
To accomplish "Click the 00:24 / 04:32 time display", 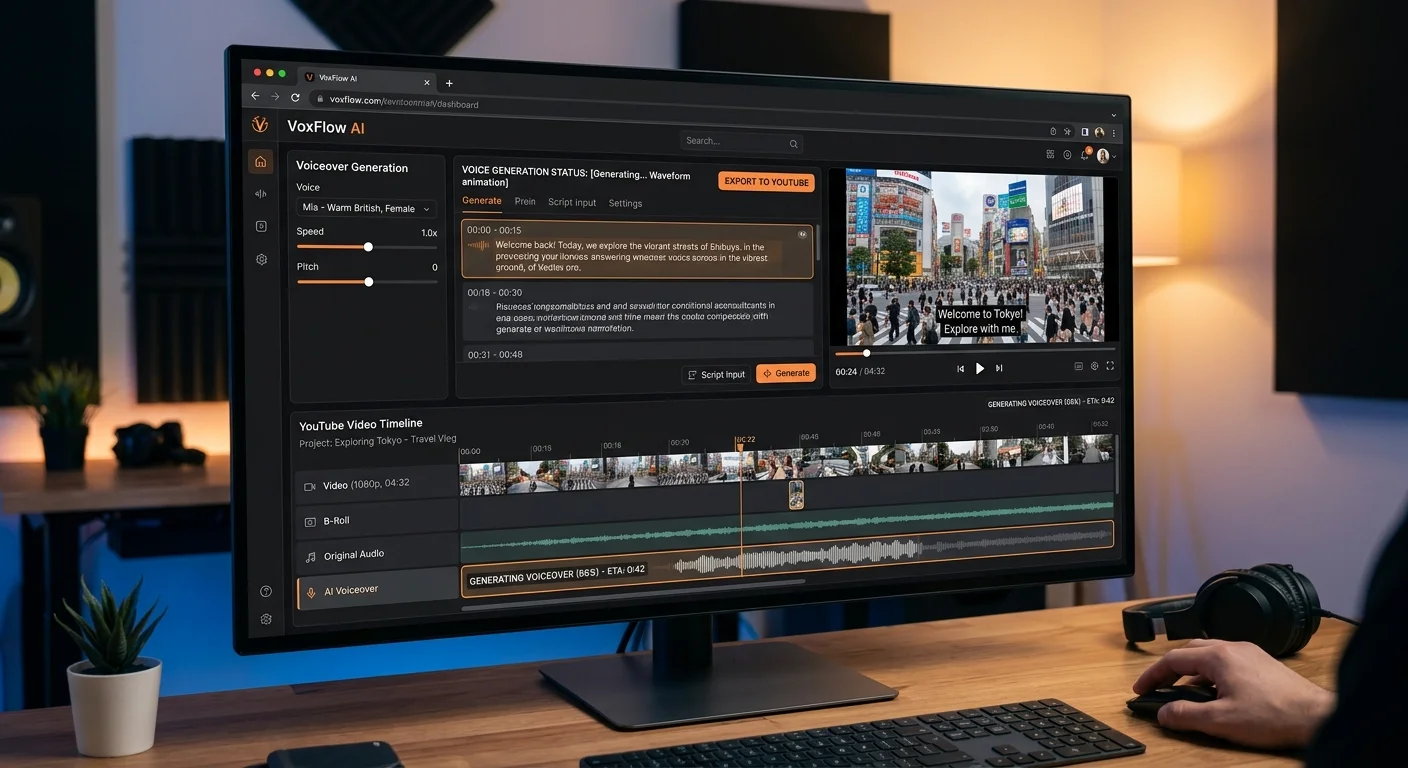I will [x=860, y=371].
